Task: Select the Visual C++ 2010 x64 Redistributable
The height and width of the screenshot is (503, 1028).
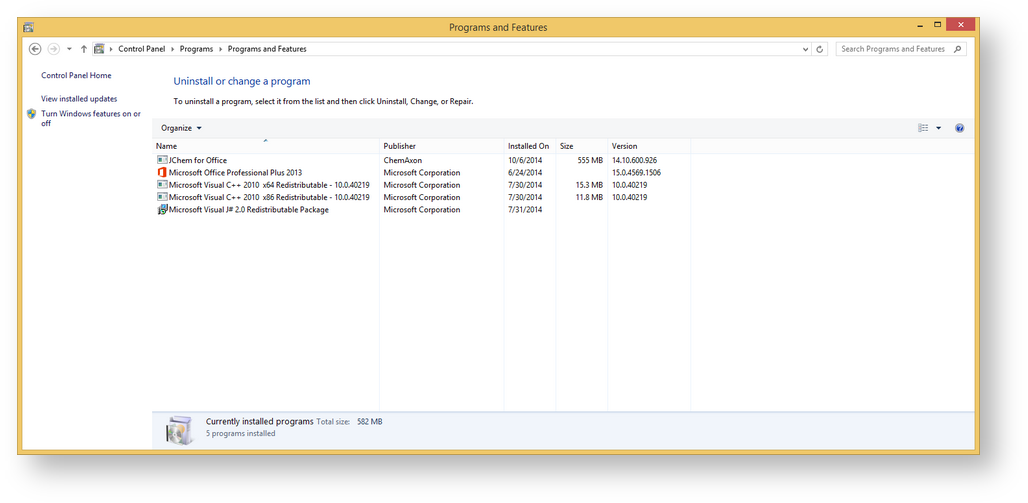Action: coord(269,185)
